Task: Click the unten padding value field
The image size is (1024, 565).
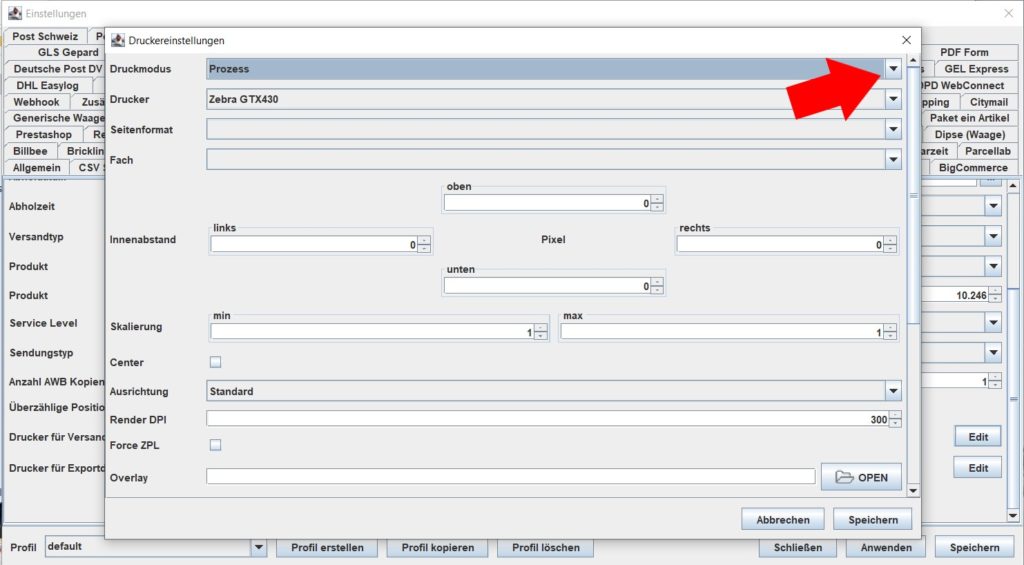Action: click(547, 285)
